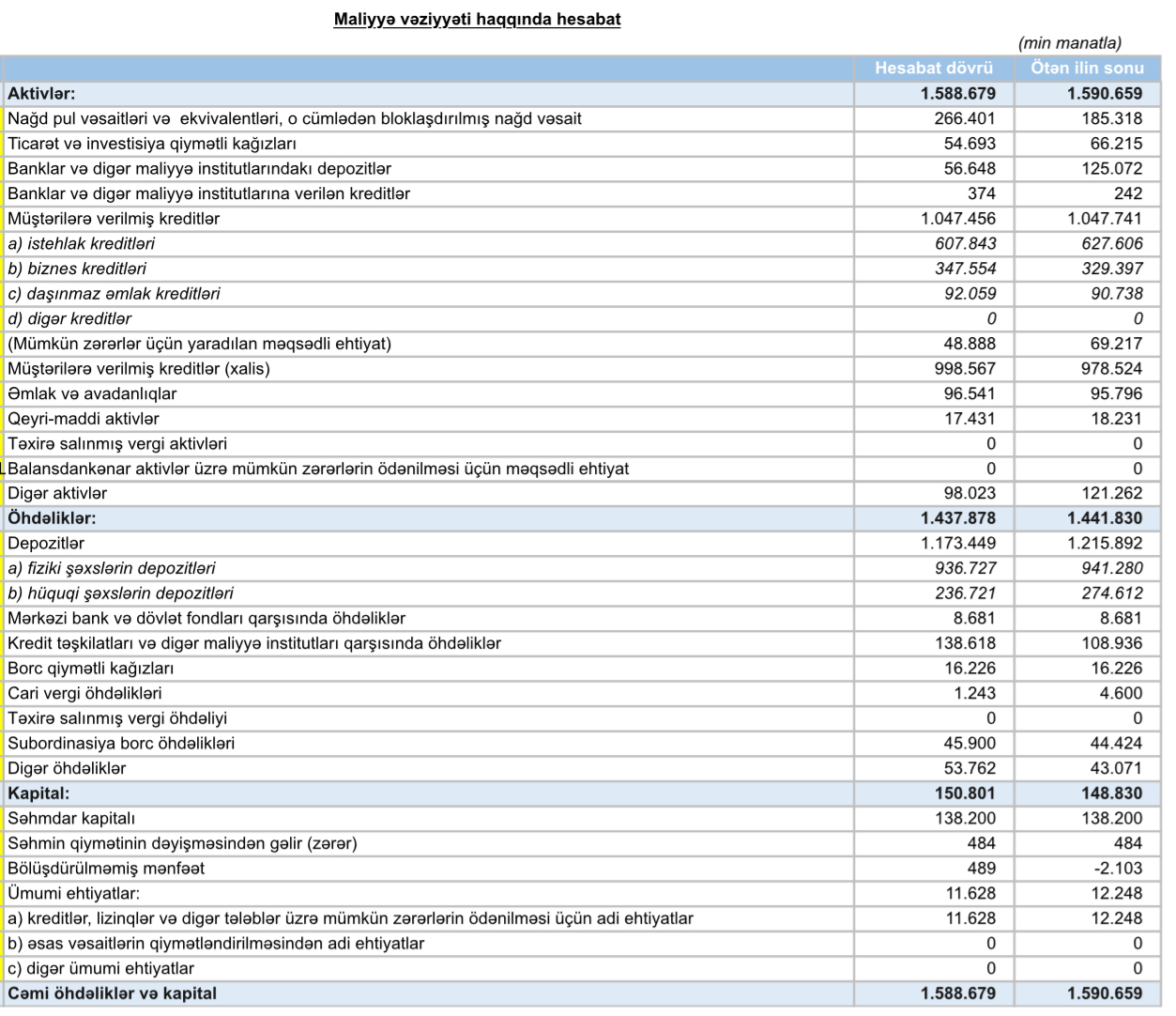
Task: Select the 'b) biznes kreditləri' row label
Action: point(77,269)
